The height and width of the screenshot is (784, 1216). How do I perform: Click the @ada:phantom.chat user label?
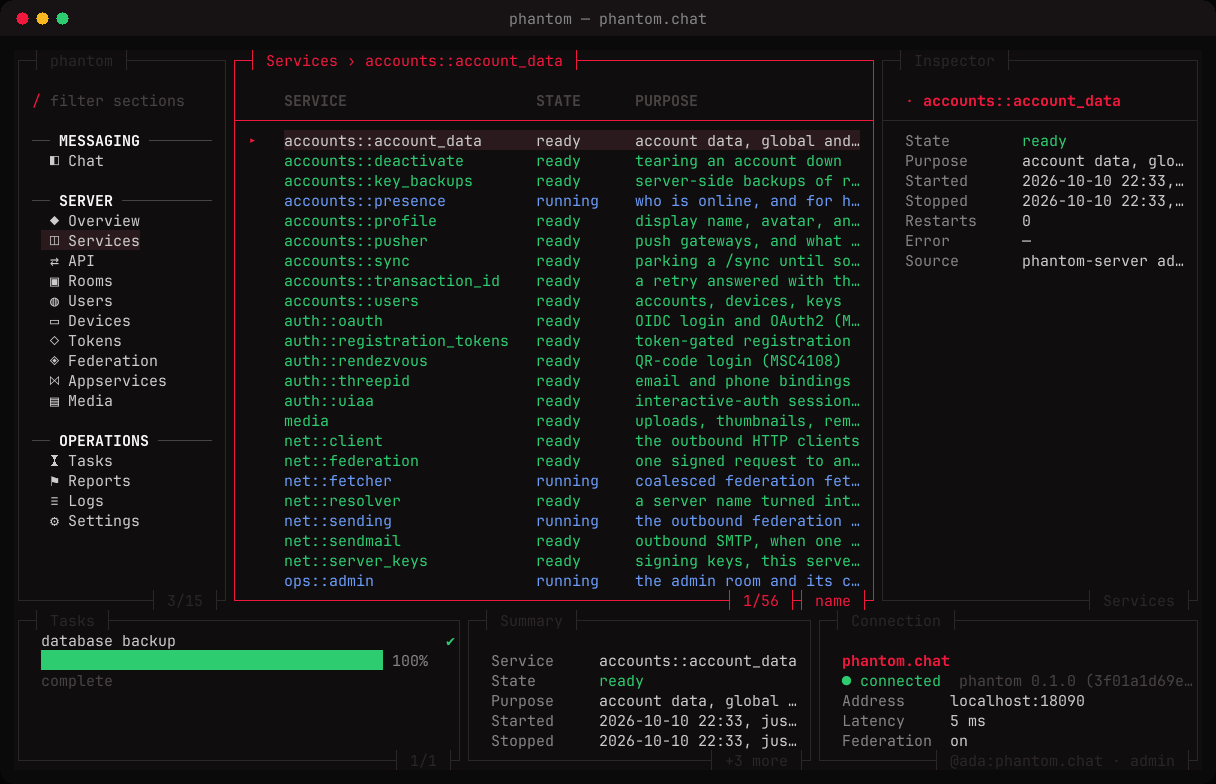[1026, 761]
